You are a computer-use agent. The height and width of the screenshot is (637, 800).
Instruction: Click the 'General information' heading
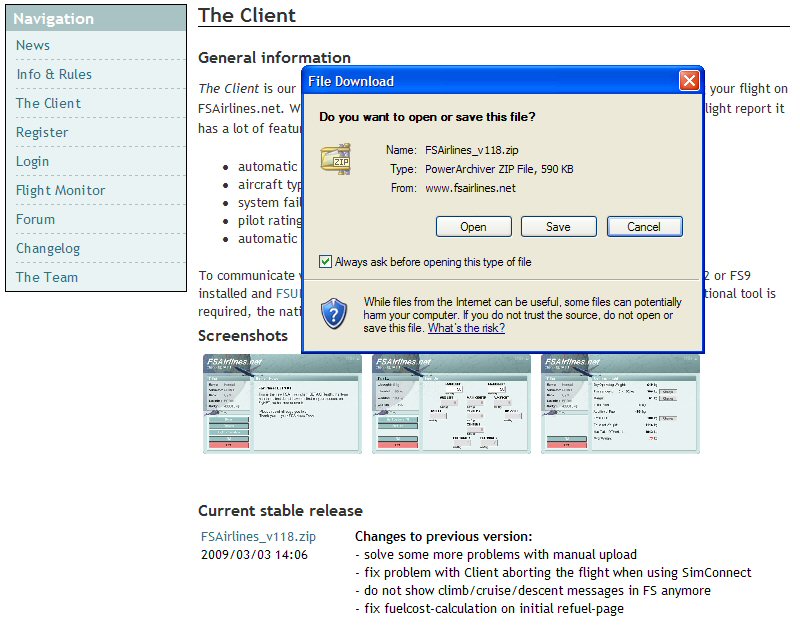coord(274,58)
